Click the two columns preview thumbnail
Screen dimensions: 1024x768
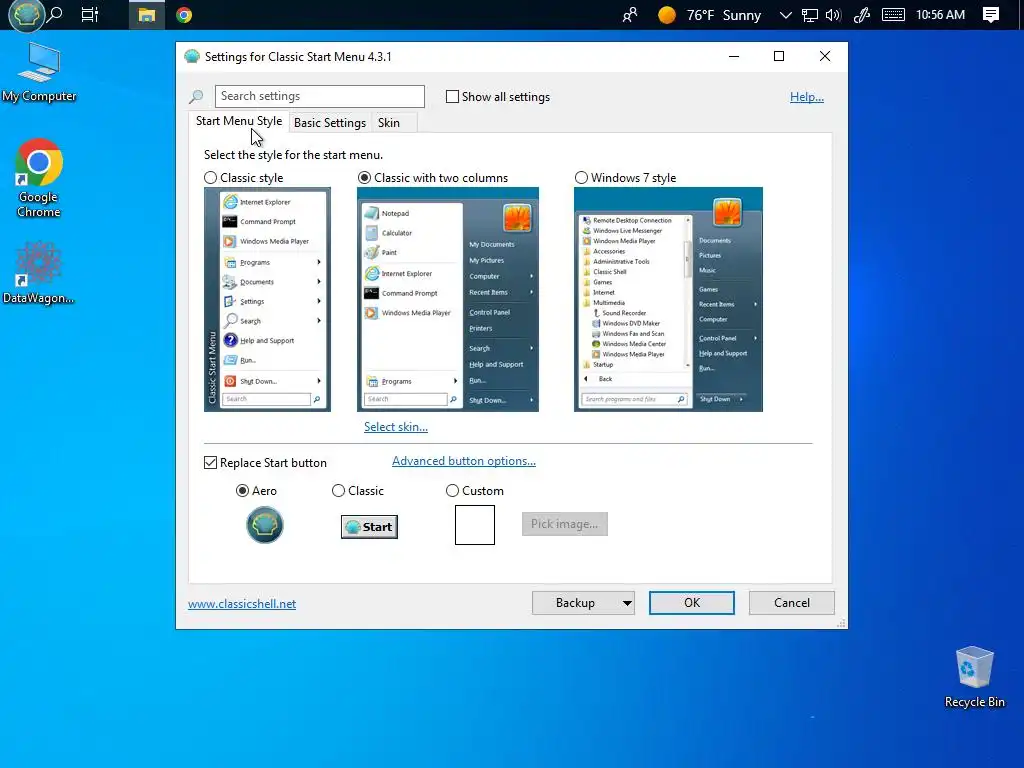click(x=447, y=299)
